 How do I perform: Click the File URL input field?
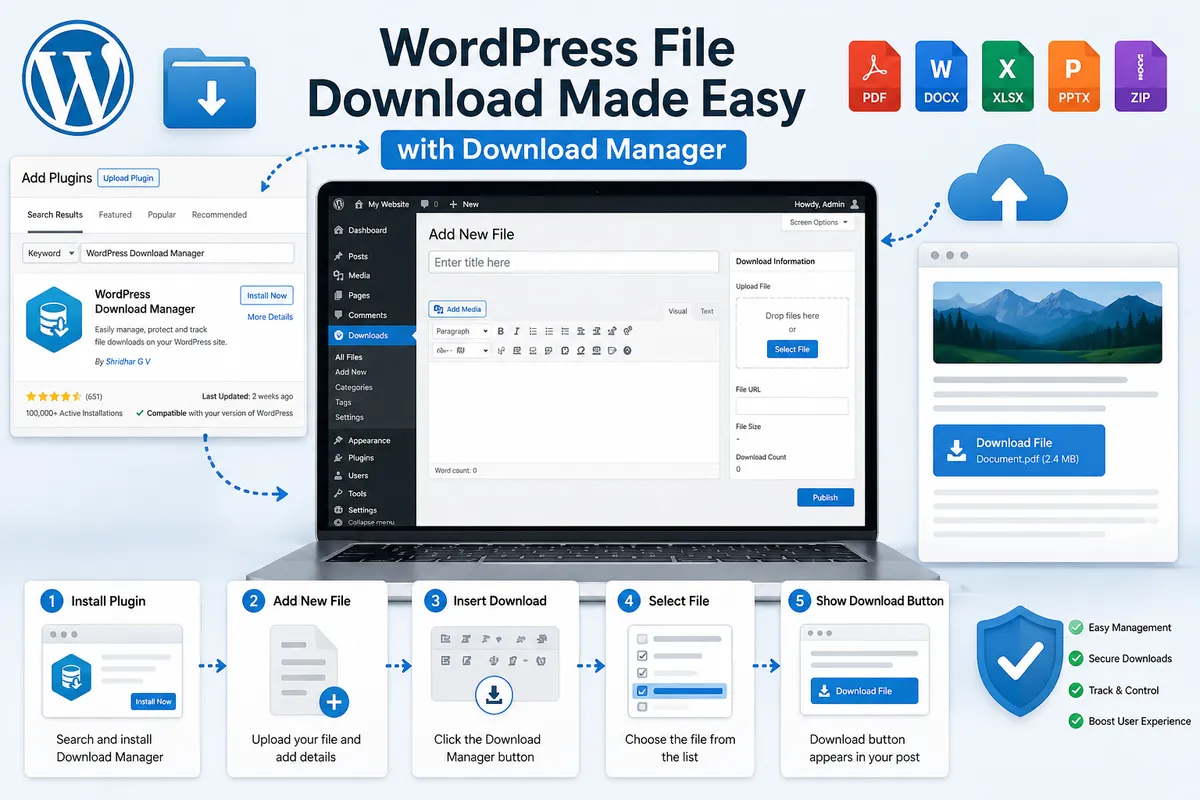pos(792,406)
